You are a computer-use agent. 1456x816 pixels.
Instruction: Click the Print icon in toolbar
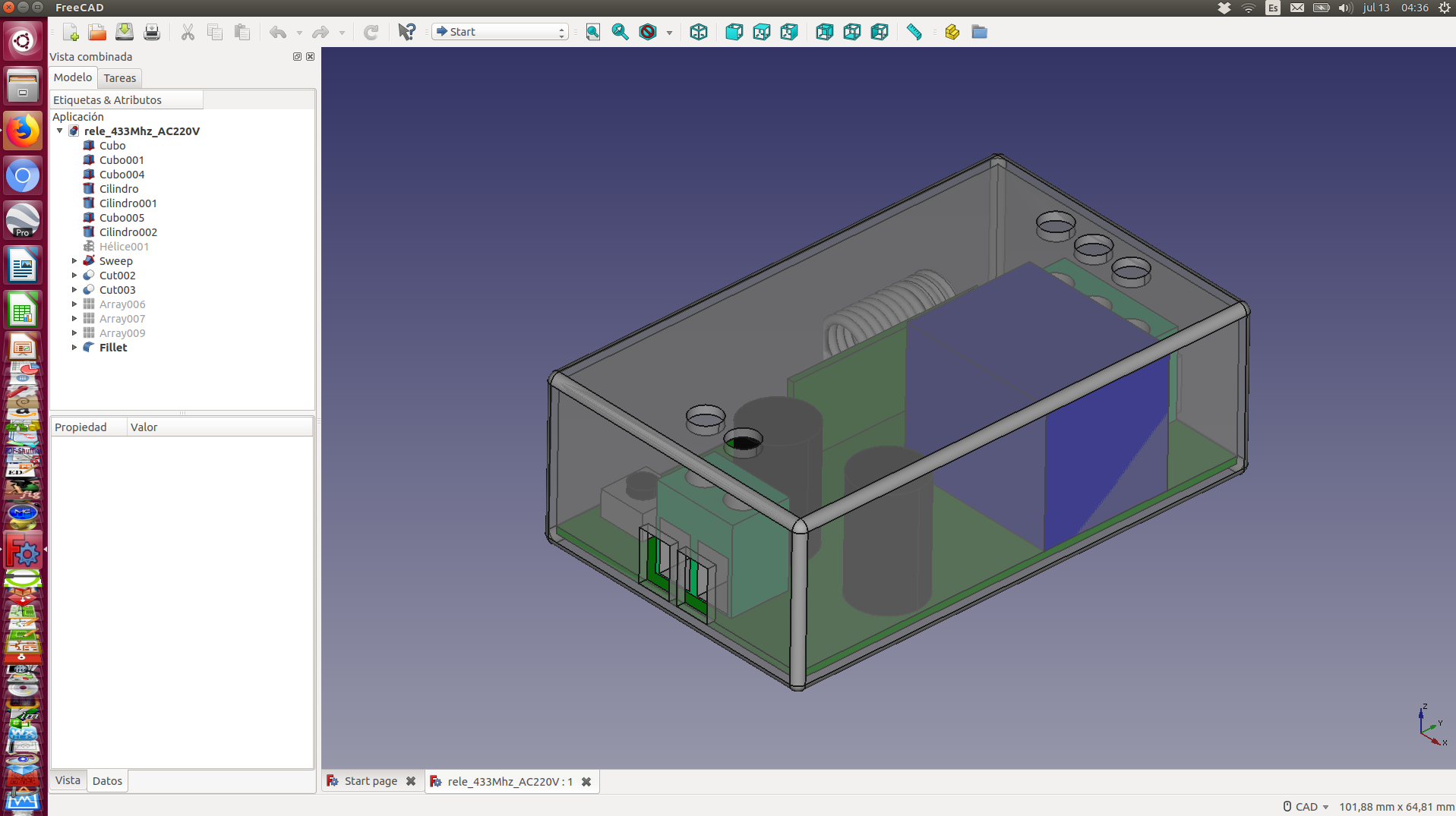tap(152, 32)
